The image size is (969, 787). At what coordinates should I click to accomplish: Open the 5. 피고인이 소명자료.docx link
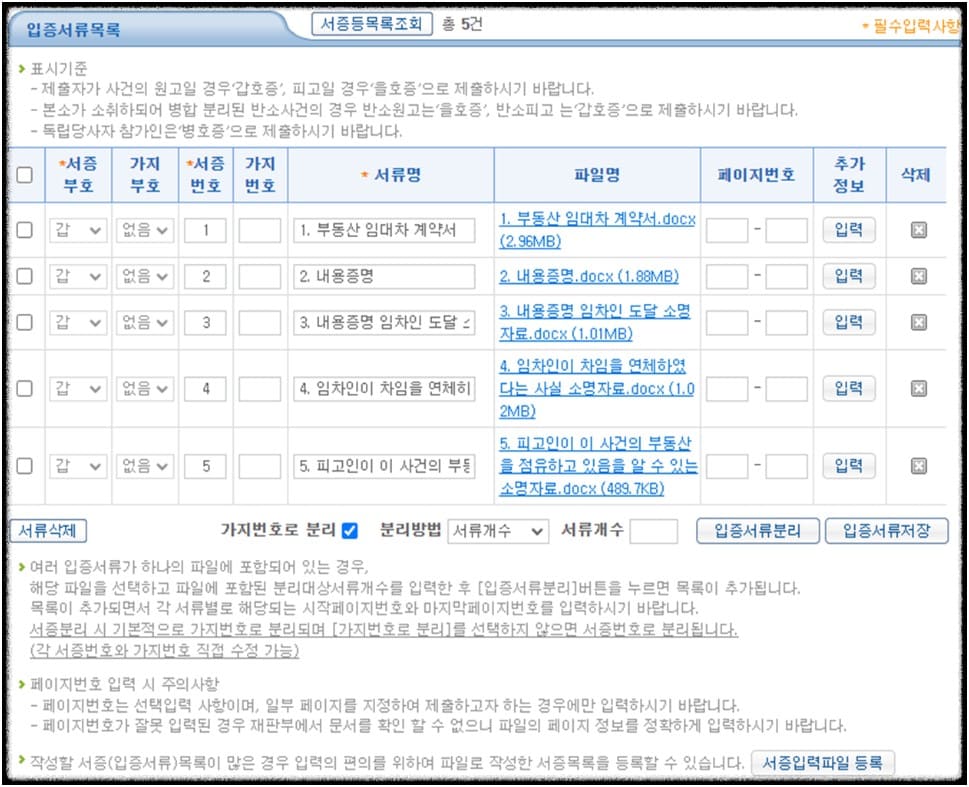pyautogui.click(x=597, y=464)
